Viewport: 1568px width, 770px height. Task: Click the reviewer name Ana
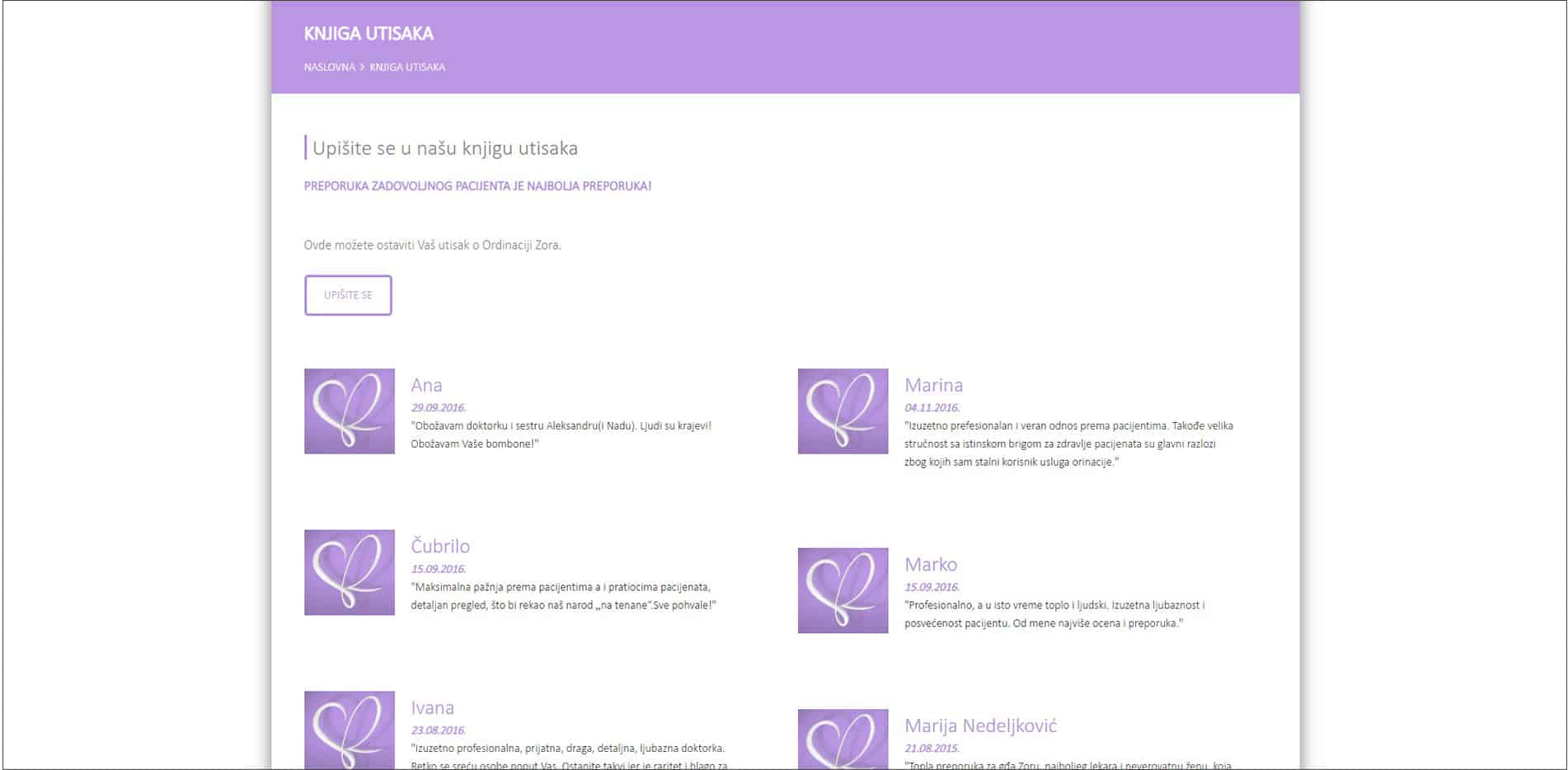click(426, 385)
